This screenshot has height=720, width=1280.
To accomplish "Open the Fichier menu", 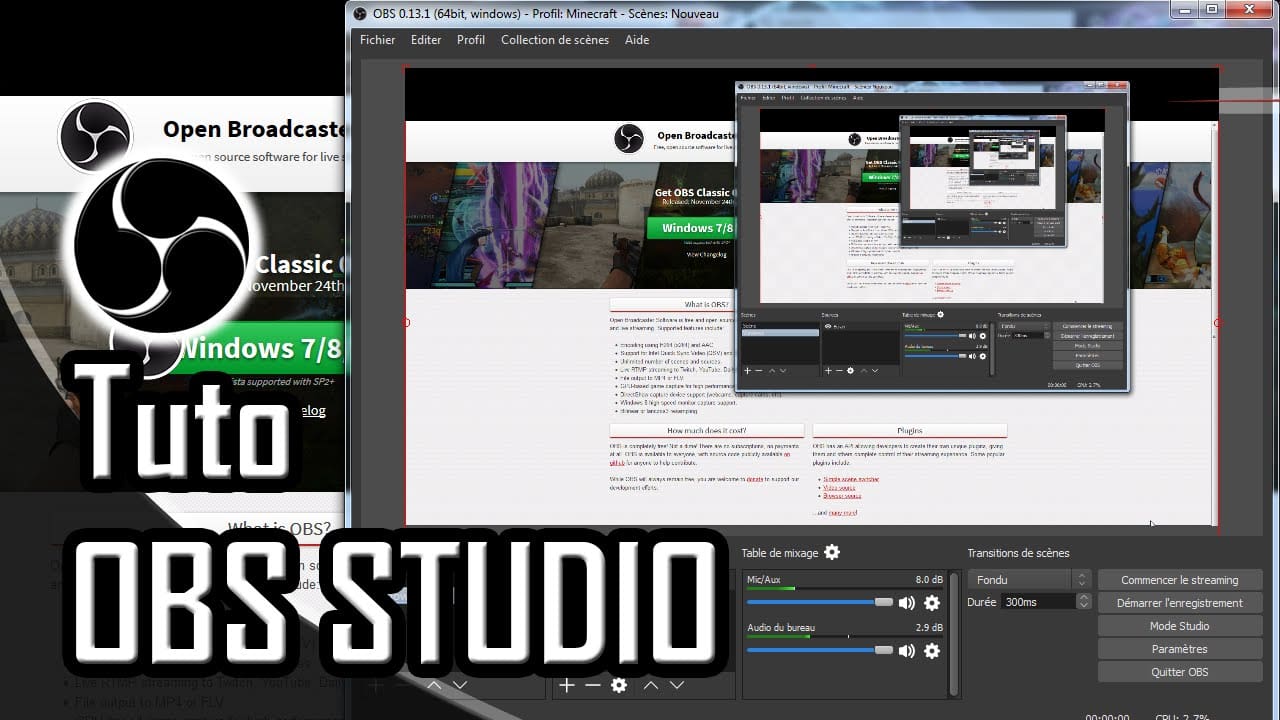I will coord(377,40).
